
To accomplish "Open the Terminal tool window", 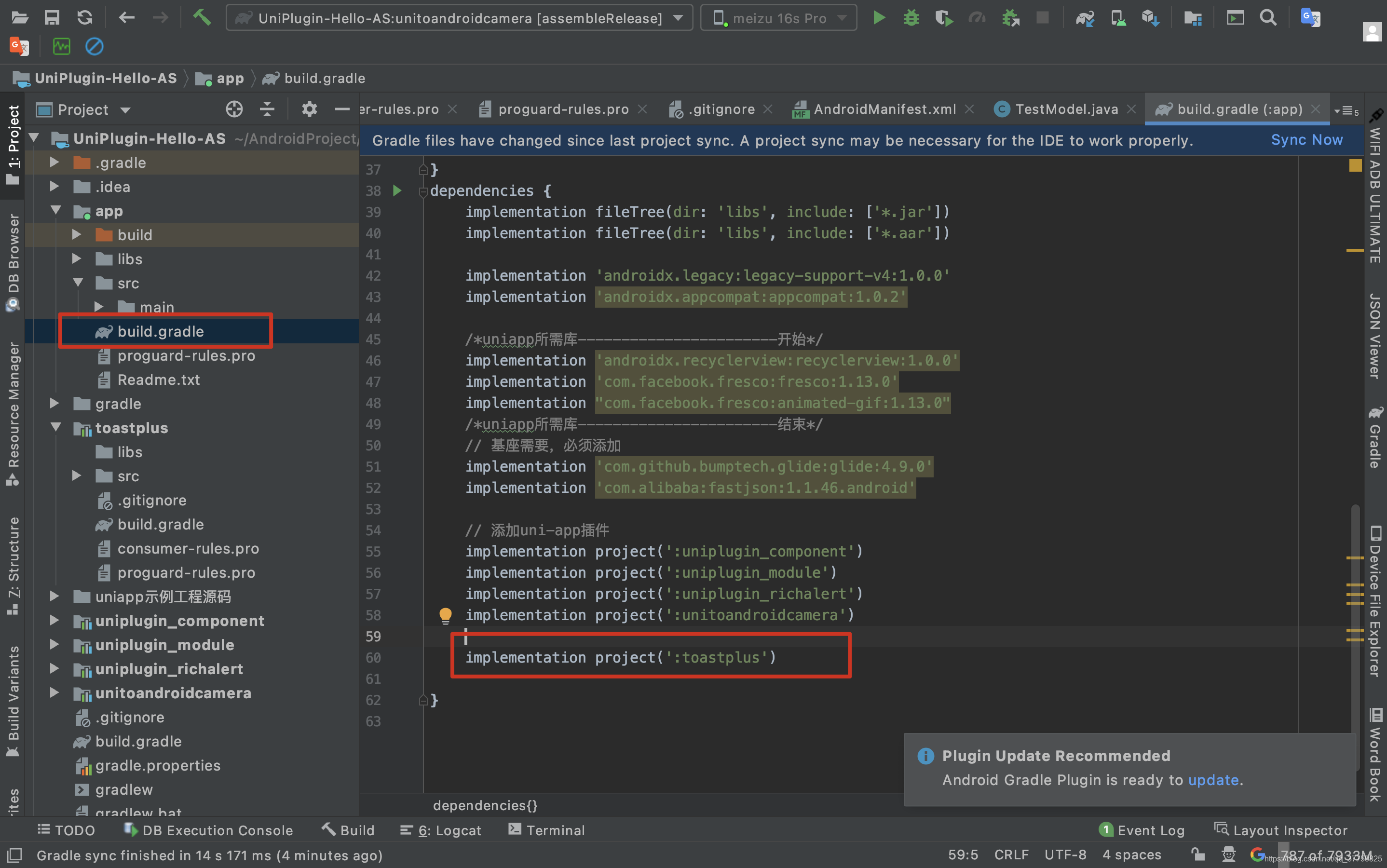I will [547, 830].
